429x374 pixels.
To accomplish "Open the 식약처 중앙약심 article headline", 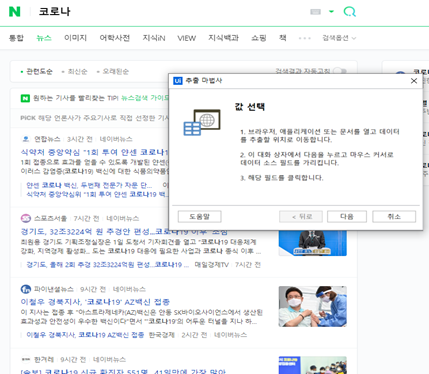I will click(95, 152).
